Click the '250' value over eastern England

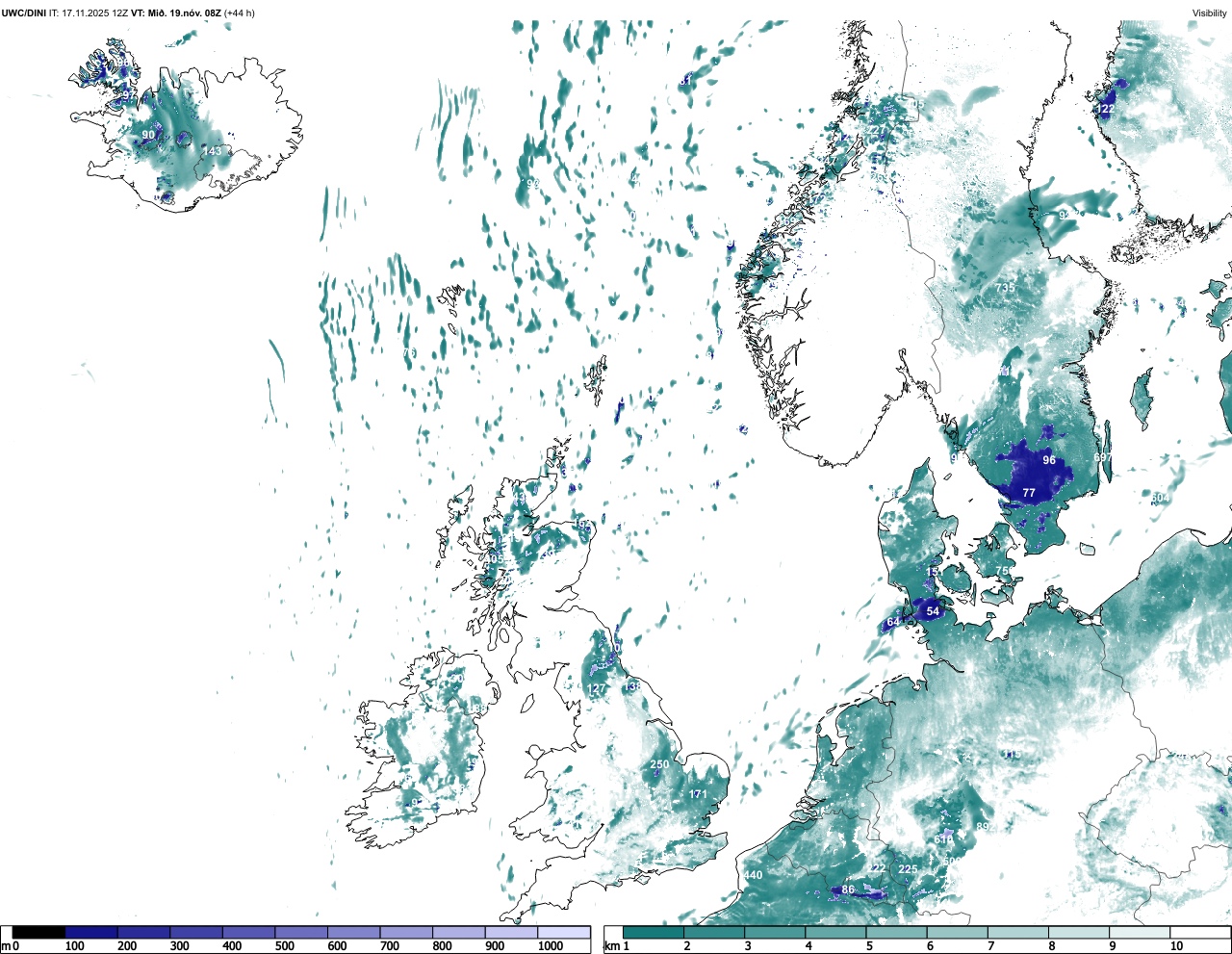(659, 765)
